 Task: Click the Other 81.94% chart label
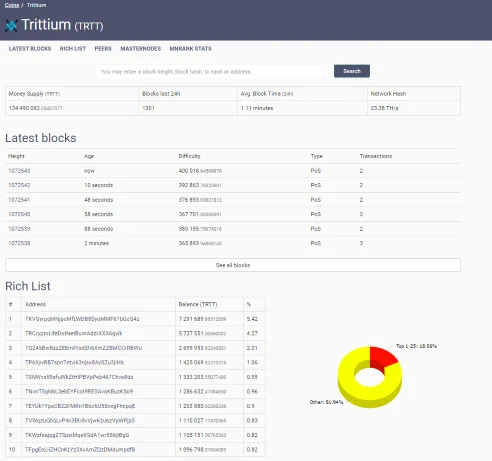click(326, 402)
